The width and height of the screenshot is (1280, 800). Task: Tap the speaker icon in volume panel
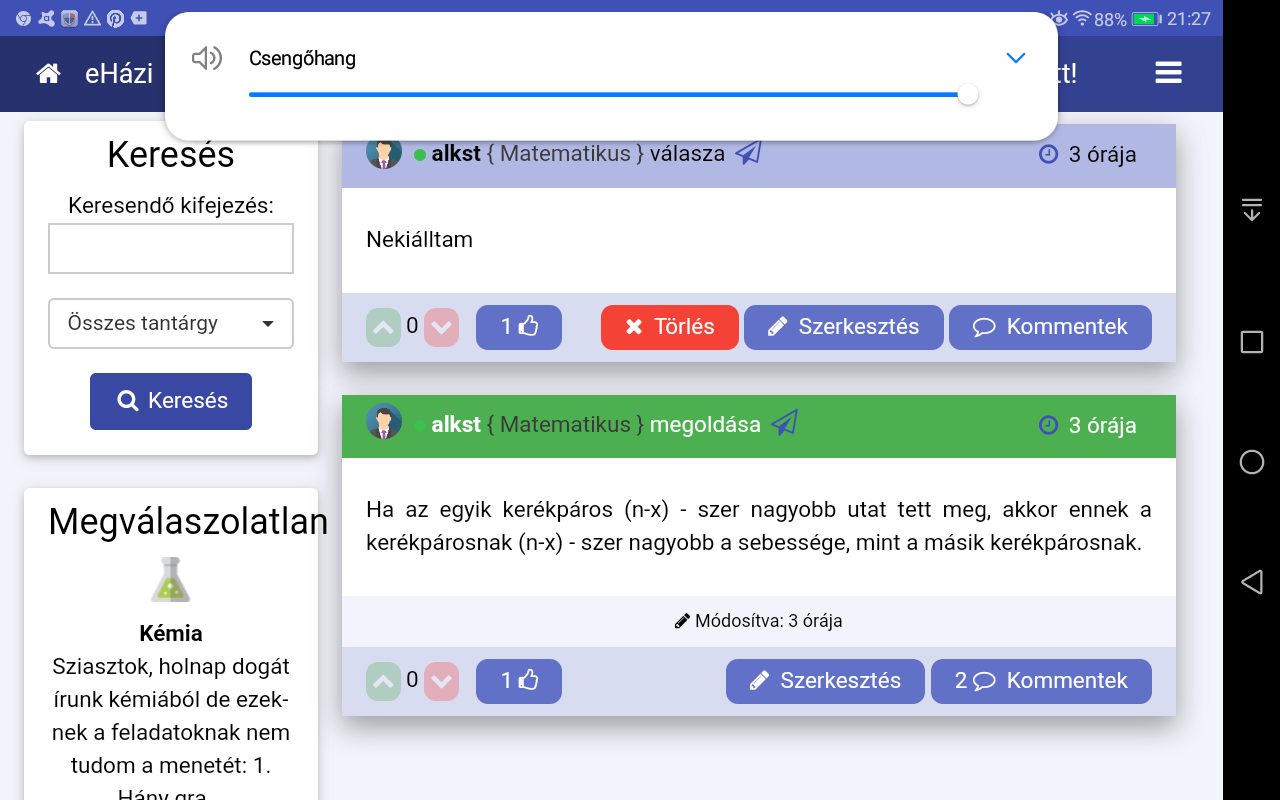206,59
